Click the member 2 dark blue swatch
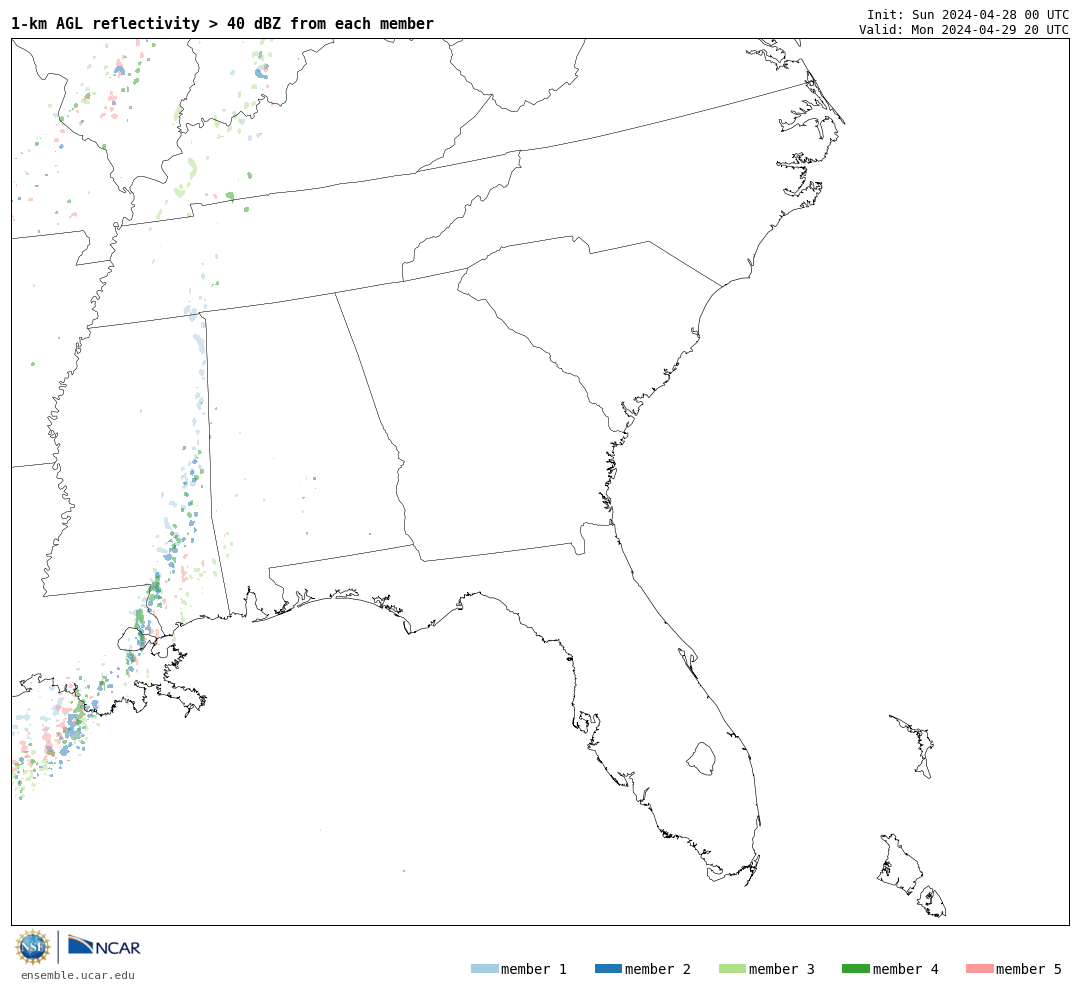The width and height of the screenshot is (1080, 988). click(608, 969)
